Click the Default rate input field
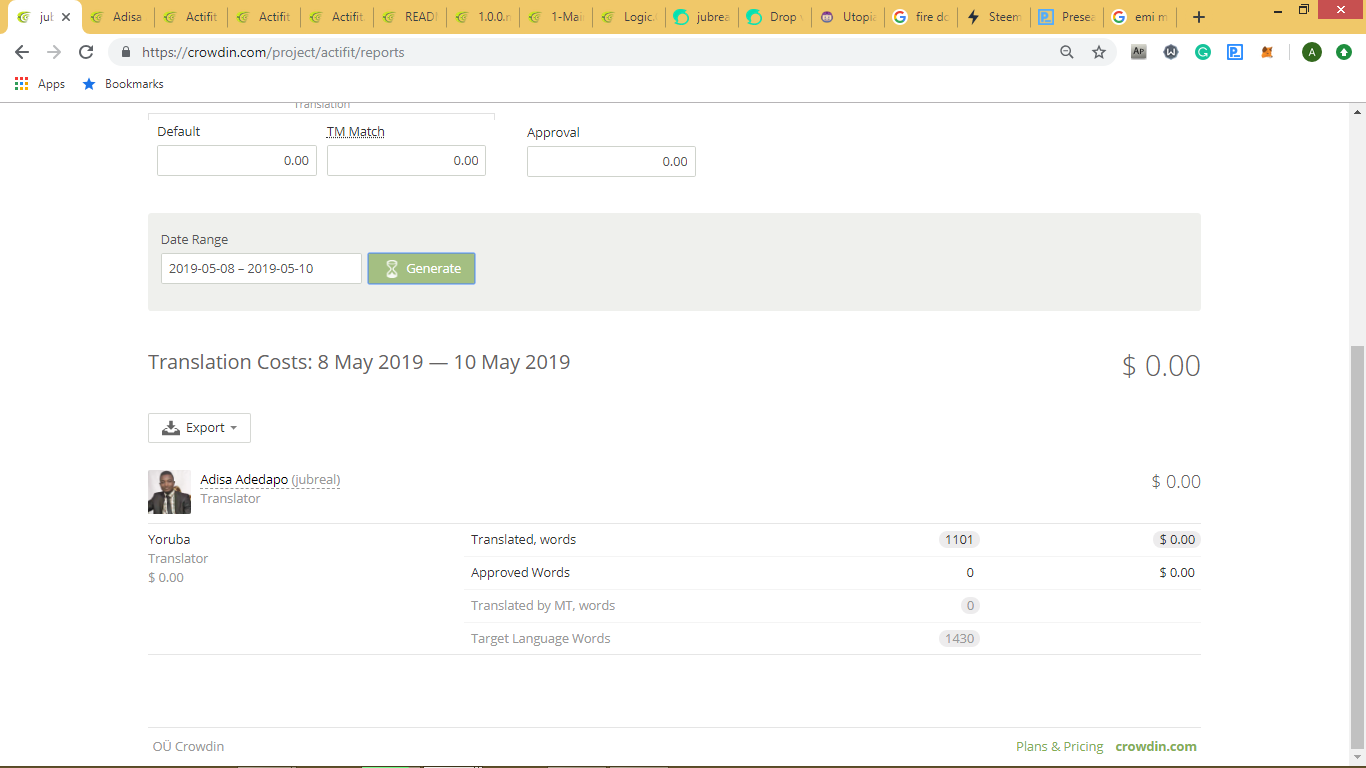The image size is (1366, 768). coord(237,160)
